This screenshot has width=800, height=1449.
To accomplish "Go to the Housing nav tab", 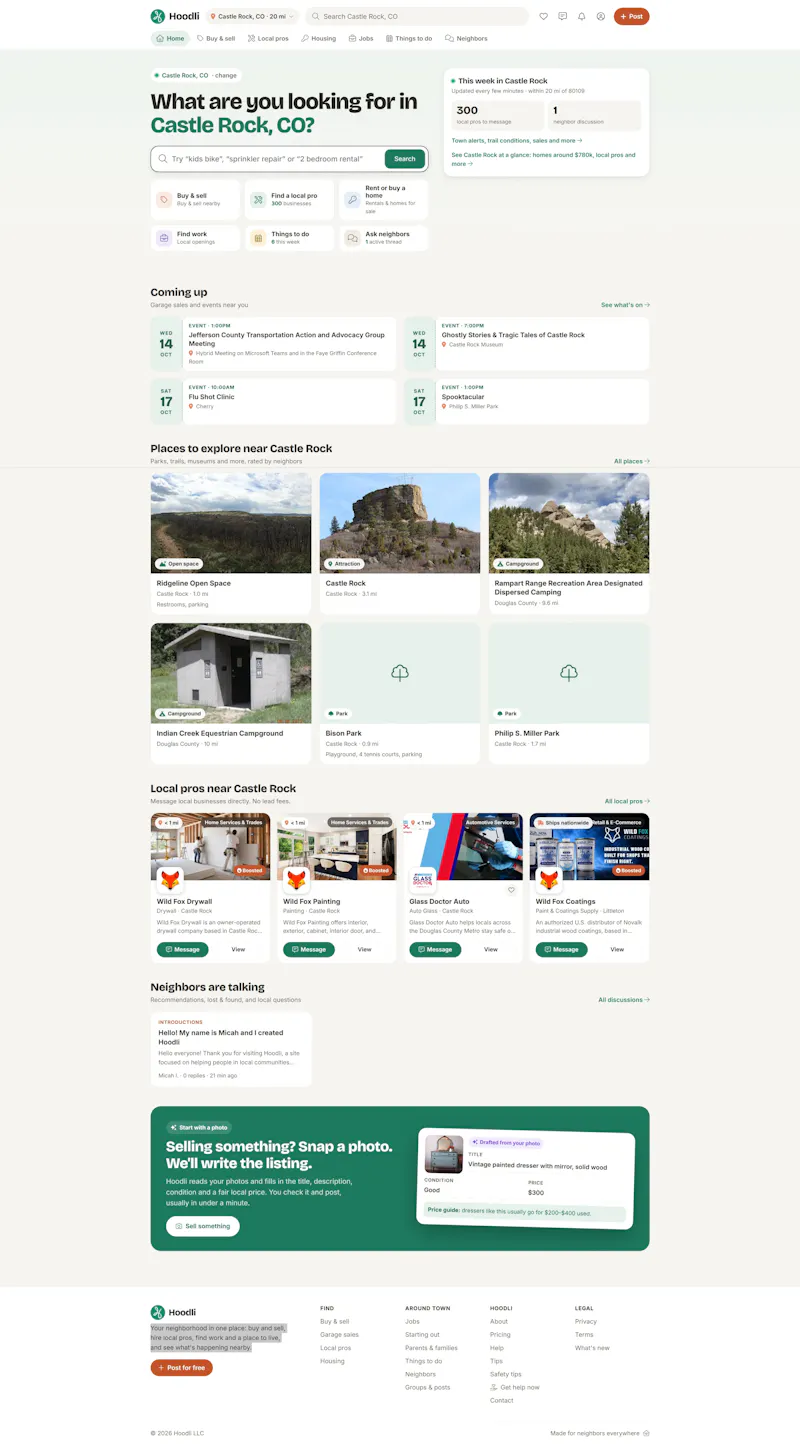I will (319, 38).
